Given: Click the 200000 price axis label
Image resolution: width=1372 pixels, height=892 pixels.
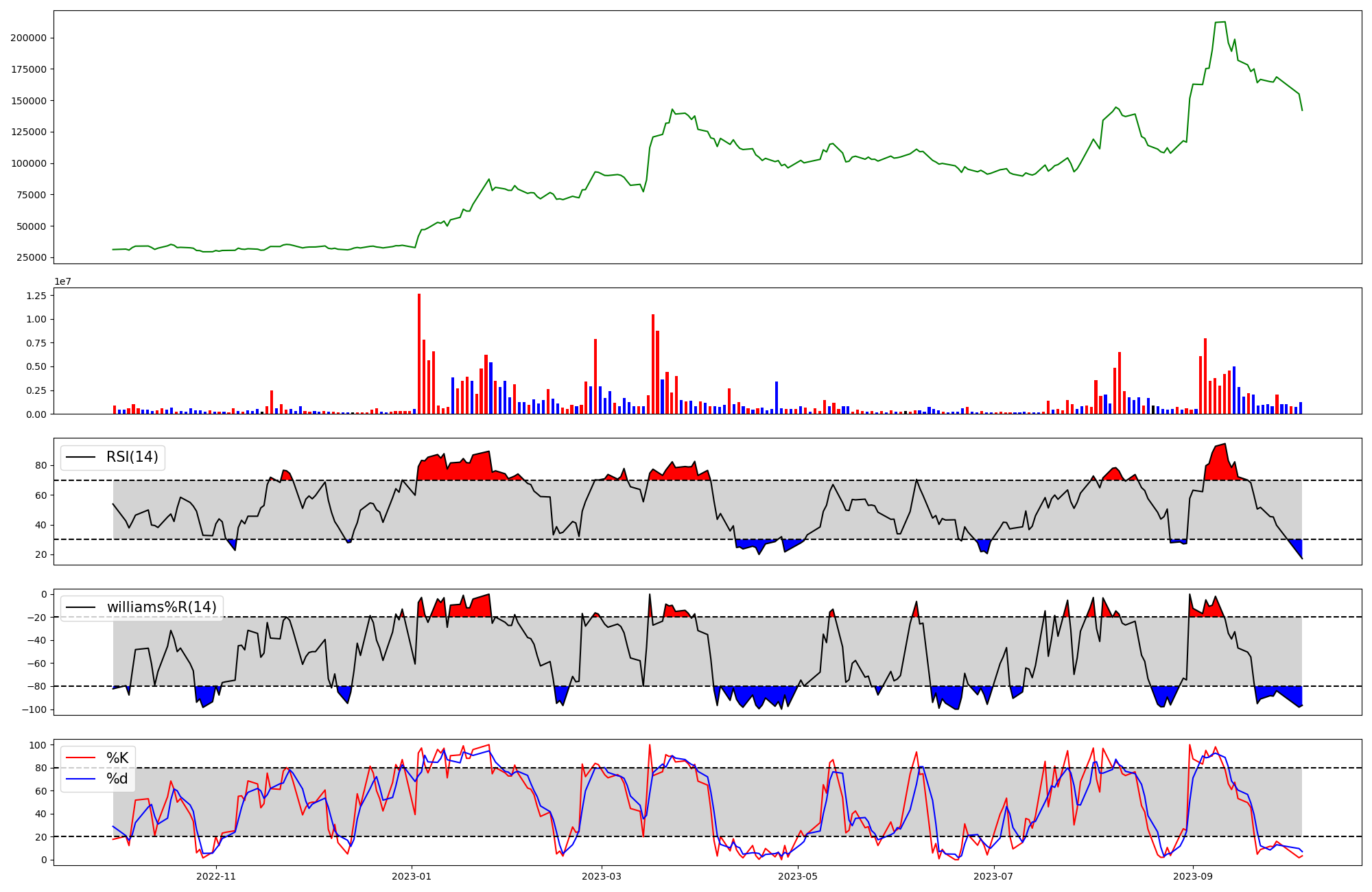Looking at the screenshot, I should [29, 38].
